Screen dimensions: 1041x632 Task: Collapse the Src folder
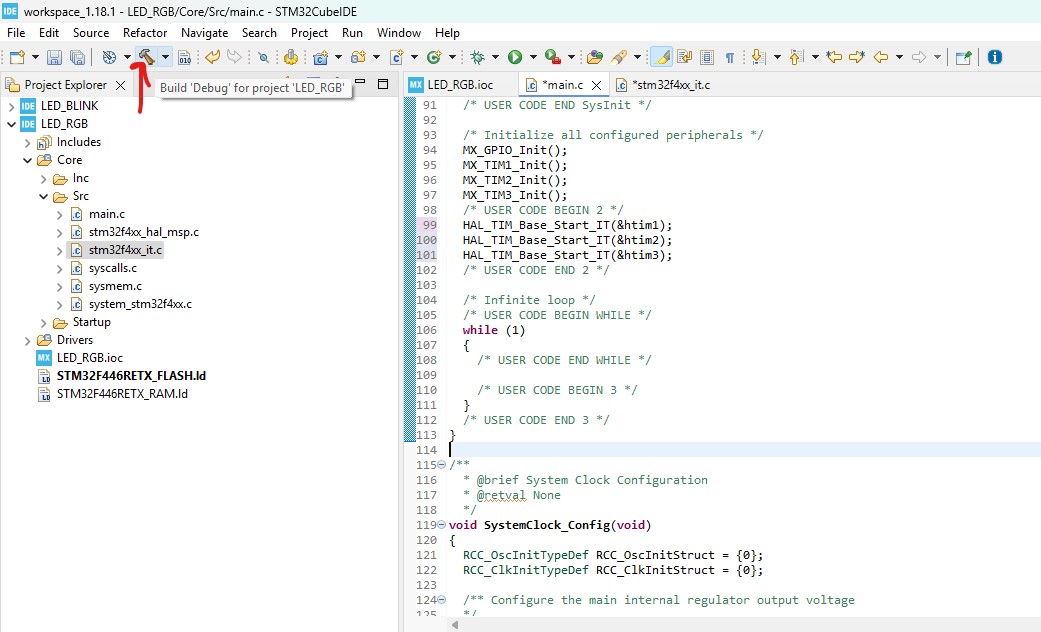43,197
